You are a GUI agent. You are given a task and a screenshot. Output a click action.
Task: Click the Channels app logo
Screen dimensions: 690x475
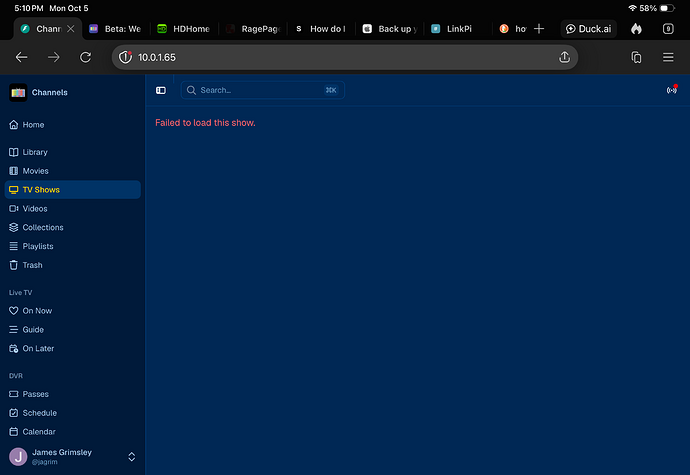[18, 92]
